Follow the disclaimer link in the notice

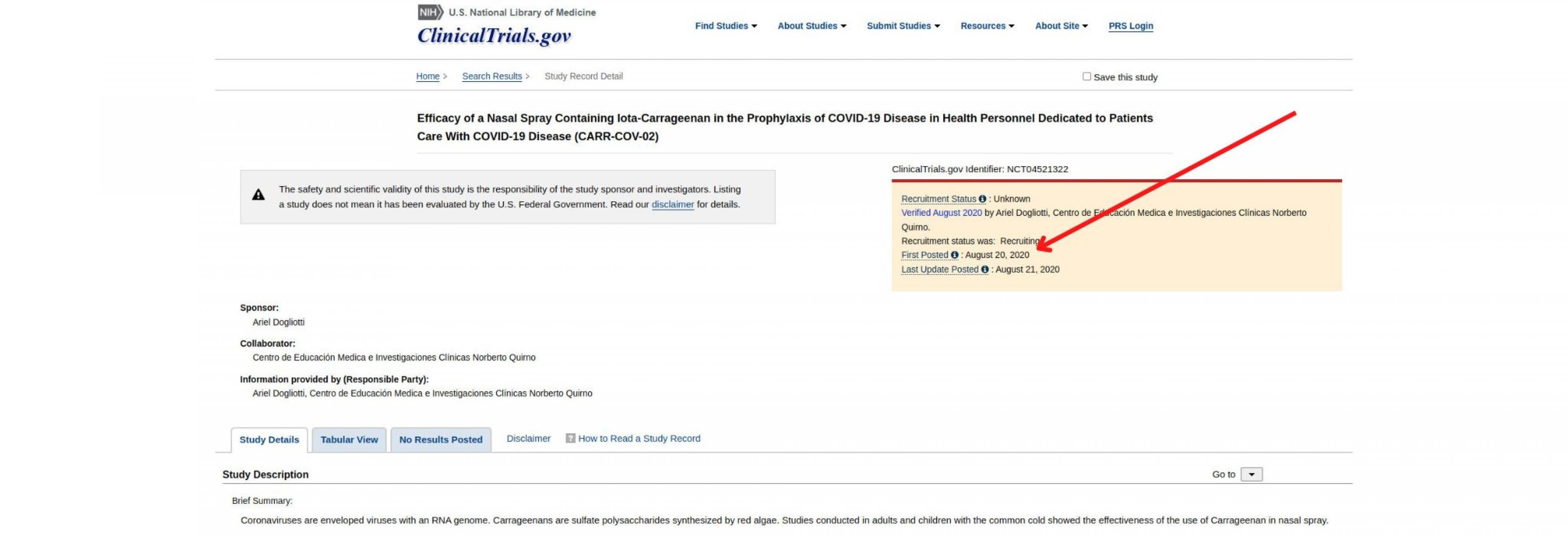(672, 205)
